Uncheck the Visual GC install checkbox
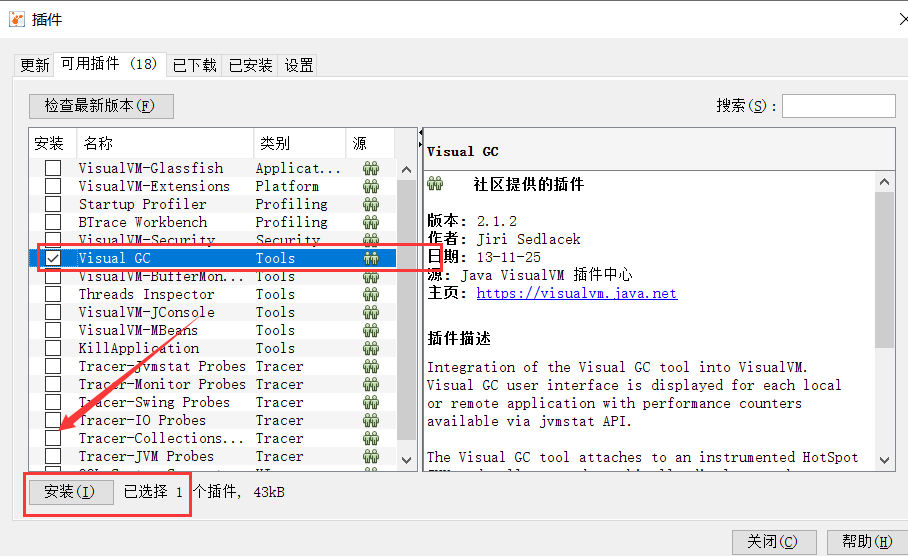Image resolution: width=908 pixels, height=556 pixels. [53, 258]
